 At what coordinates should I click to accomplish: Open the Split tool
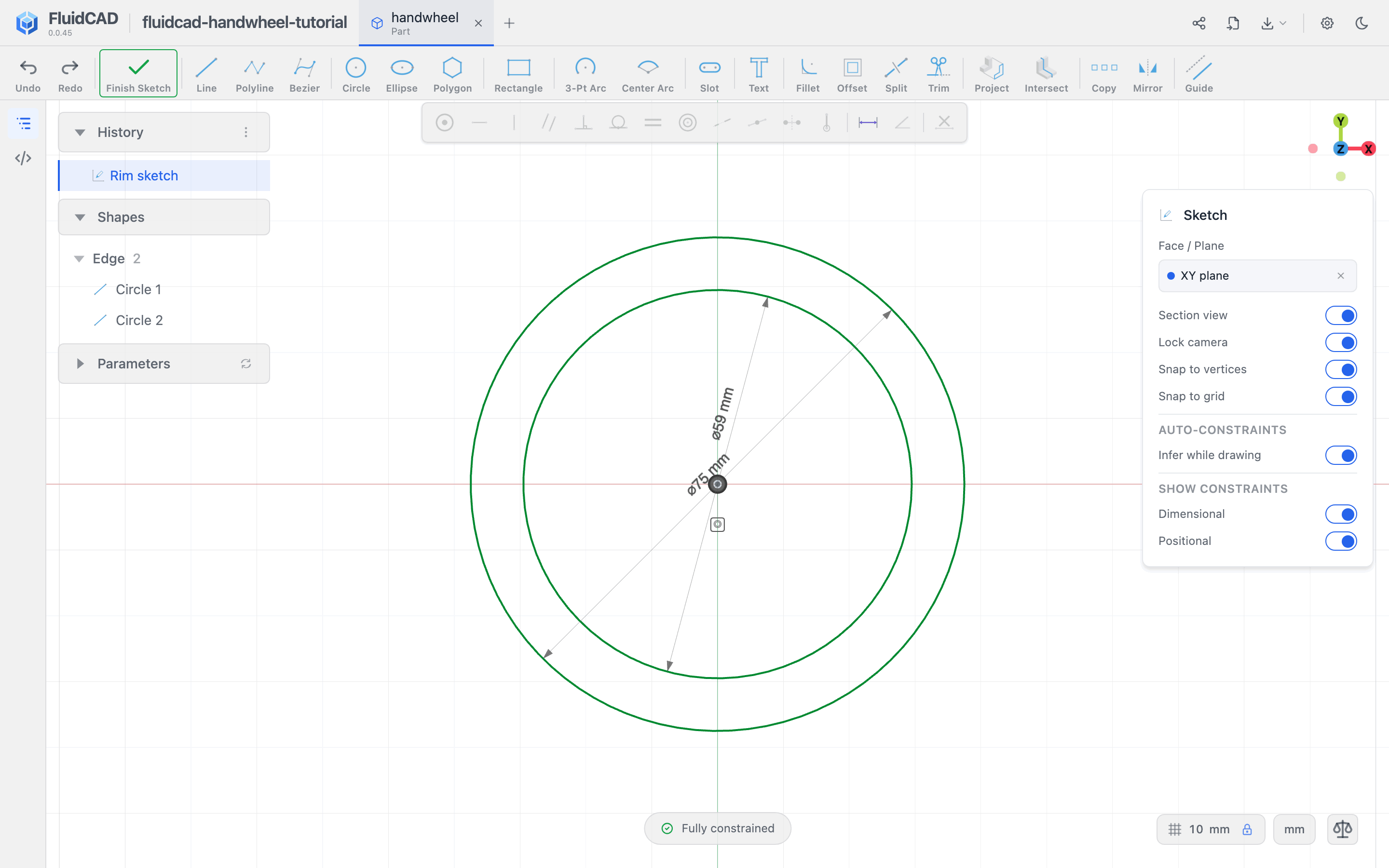(x=896, y=74)
